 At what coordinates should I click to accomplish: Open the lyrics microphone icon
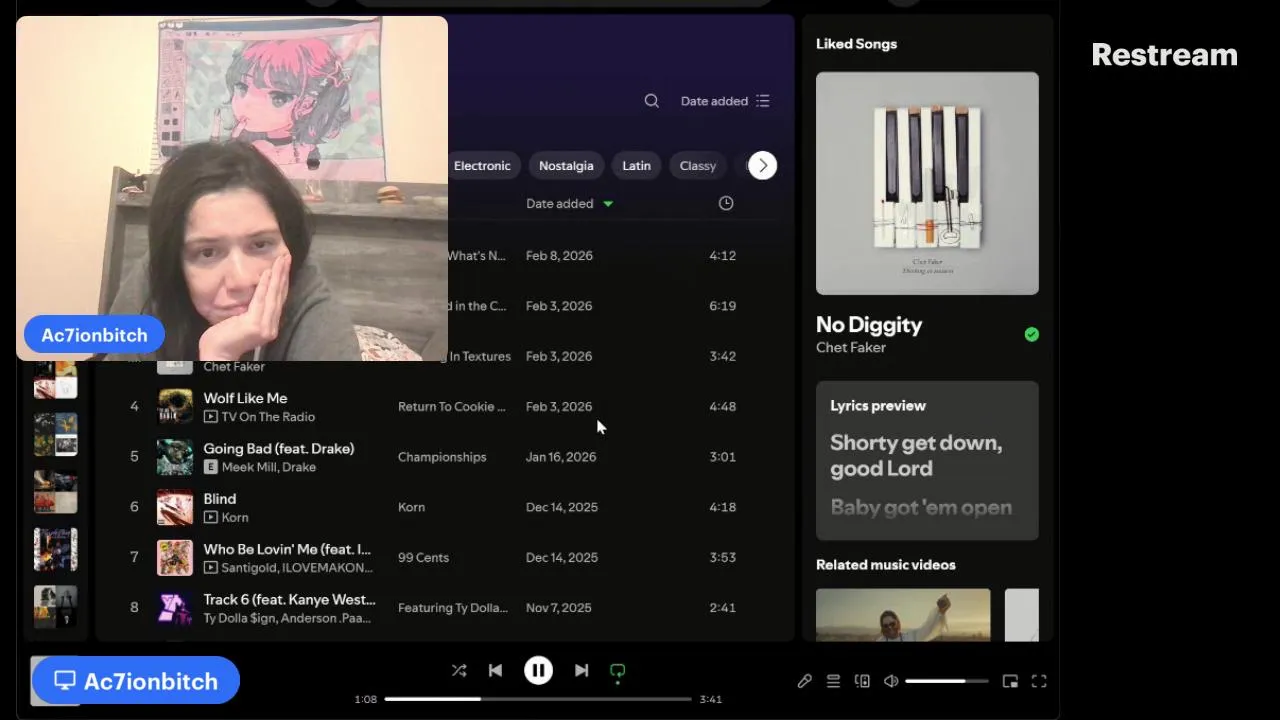[x=804, y=681]
